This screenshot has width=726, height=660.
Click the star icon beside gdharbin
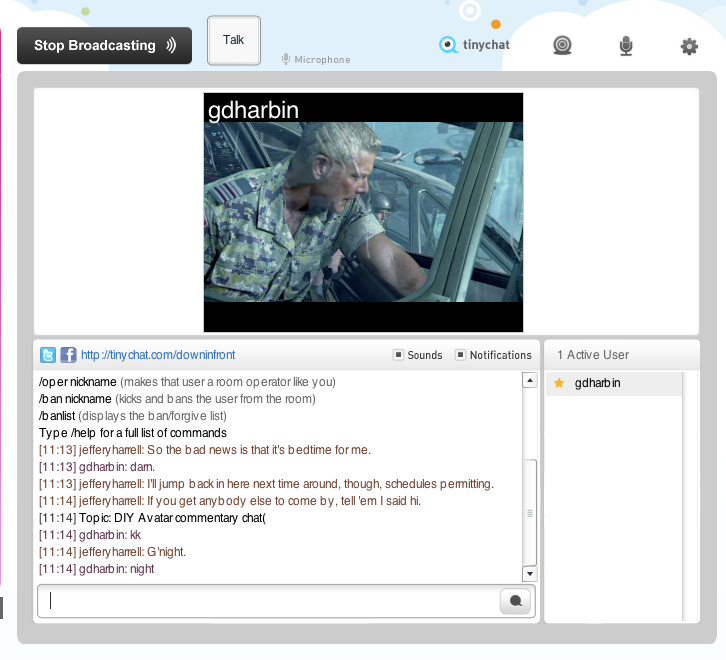click(x=559, y=383)
